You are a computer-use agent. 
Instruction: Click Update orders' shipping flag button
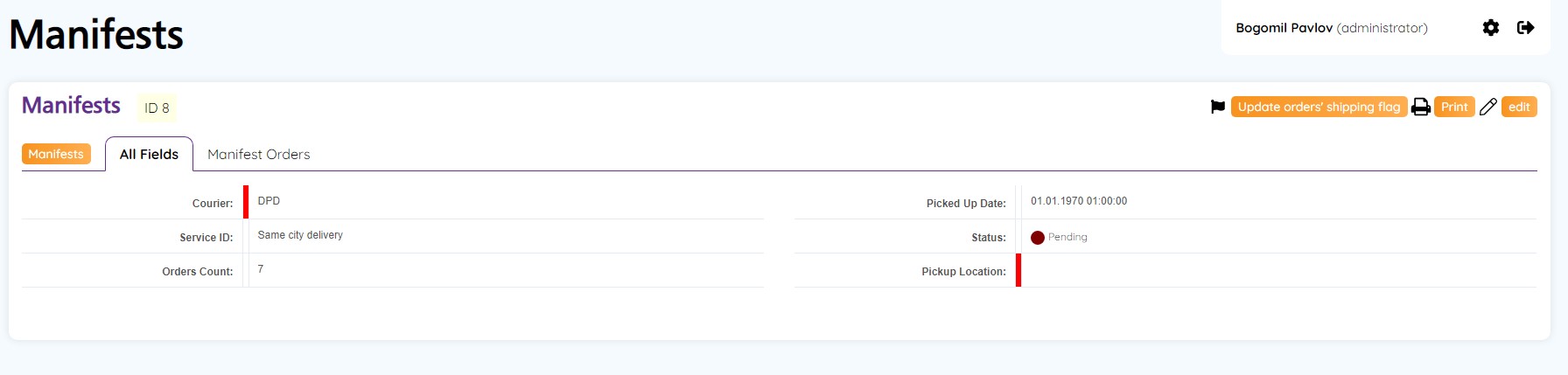coord(1319,107)
